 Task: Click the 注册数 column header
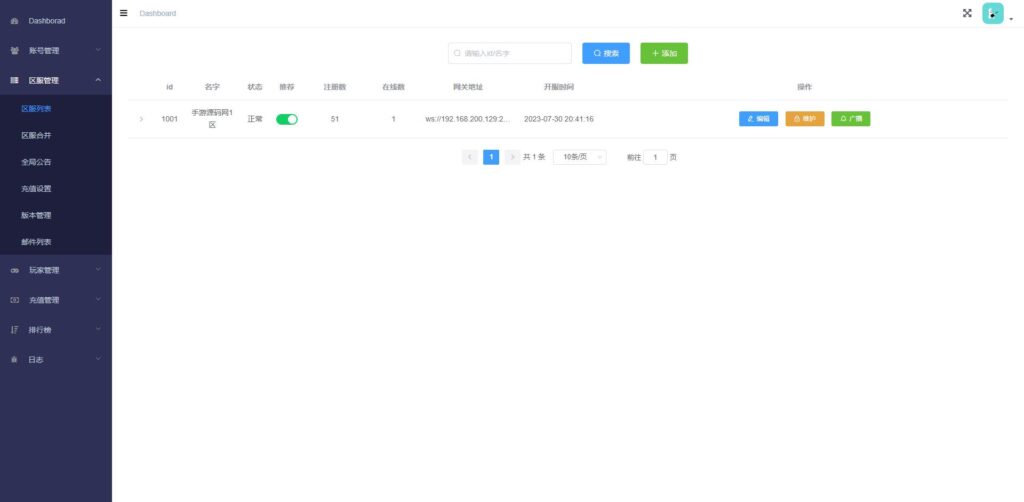(x=334, y=87)
